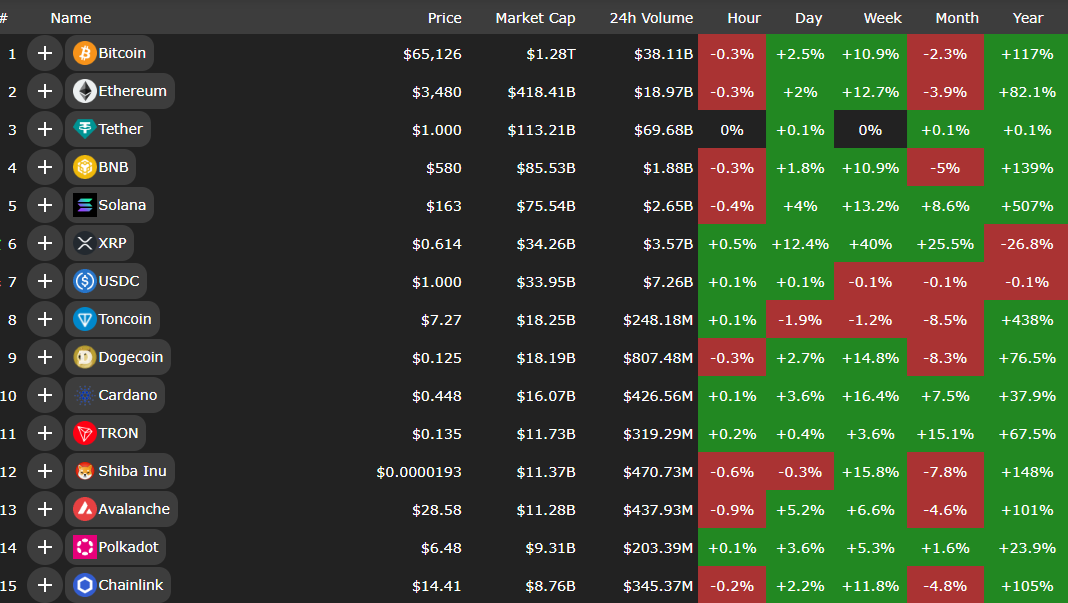This screenshot has height=603, width=1068.
Task: Open the Toncoin name link
Action: pos(125,319)
